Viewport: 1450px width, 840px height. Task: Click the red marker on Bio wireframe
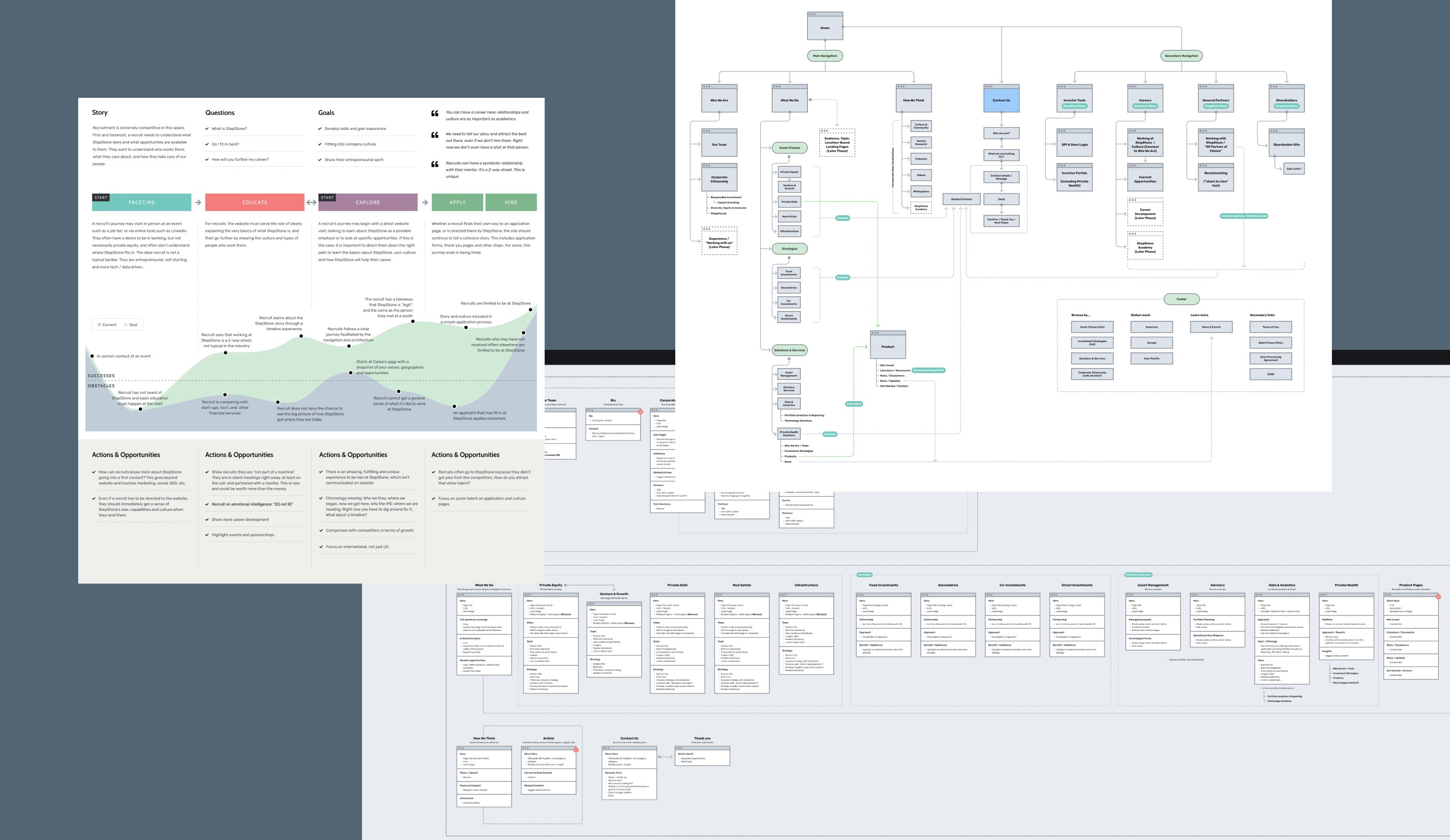point(640,411)
